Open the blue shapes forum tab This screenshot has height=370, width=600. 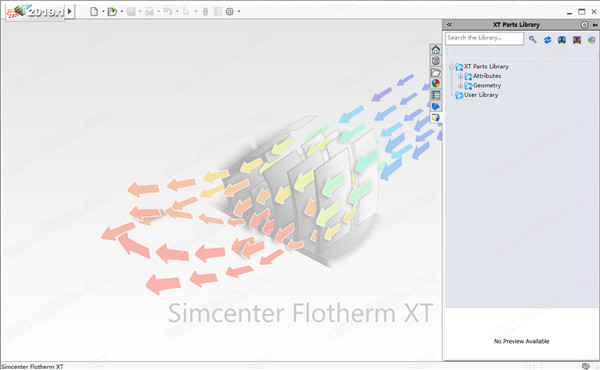point(435,106)
